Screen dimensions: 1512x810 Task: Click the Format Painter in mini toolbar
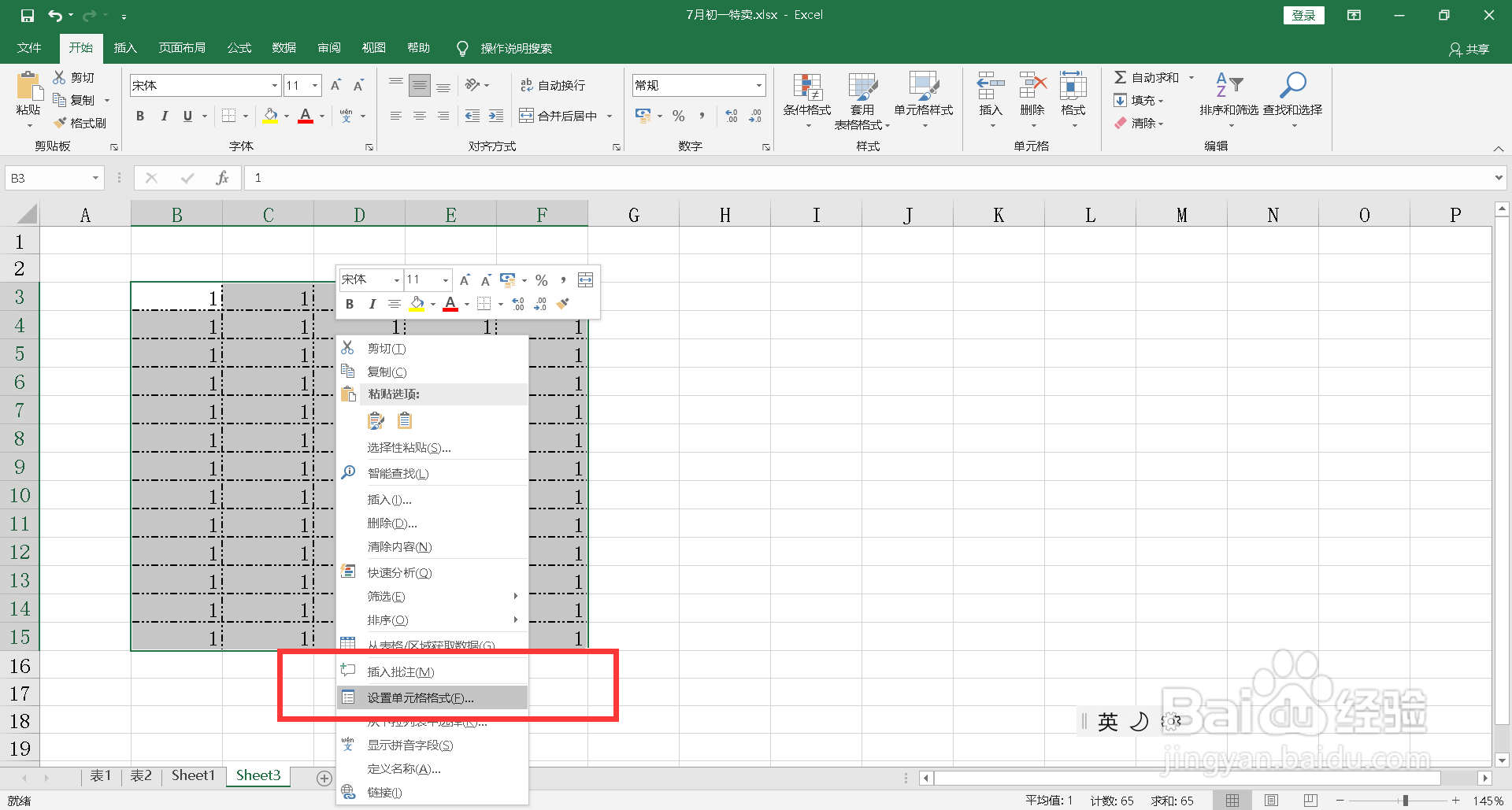[562, 304]
